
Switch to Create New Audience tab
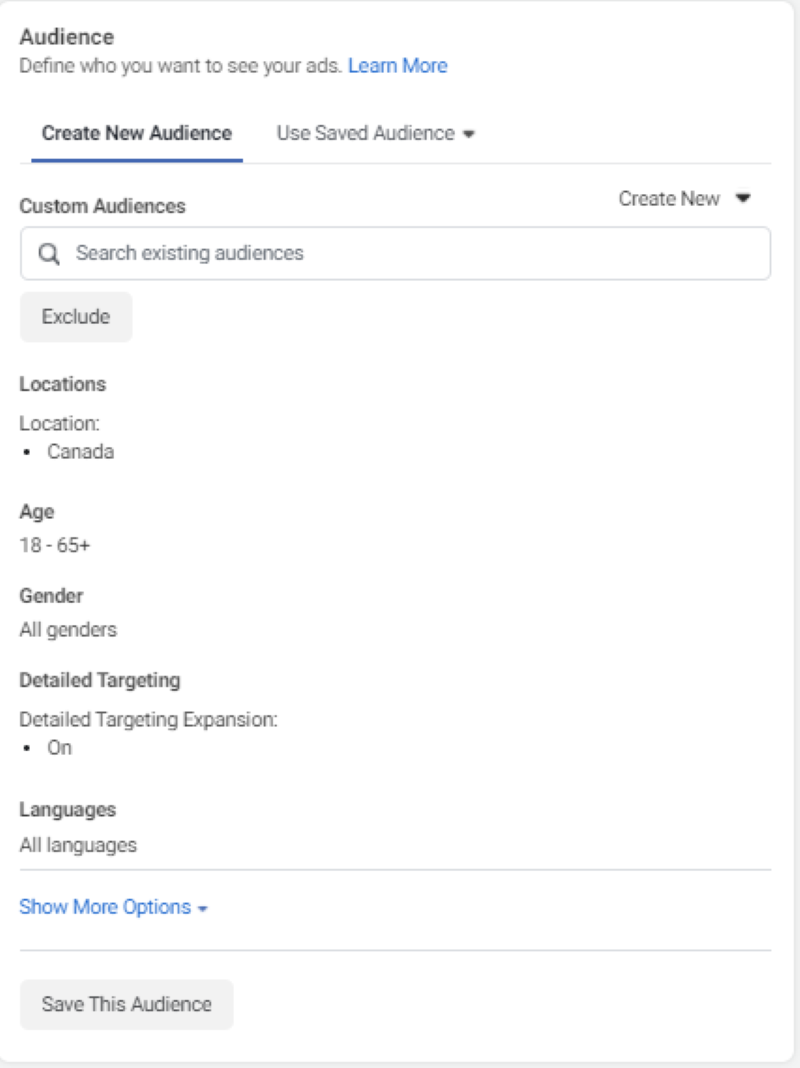pos(137,133)
